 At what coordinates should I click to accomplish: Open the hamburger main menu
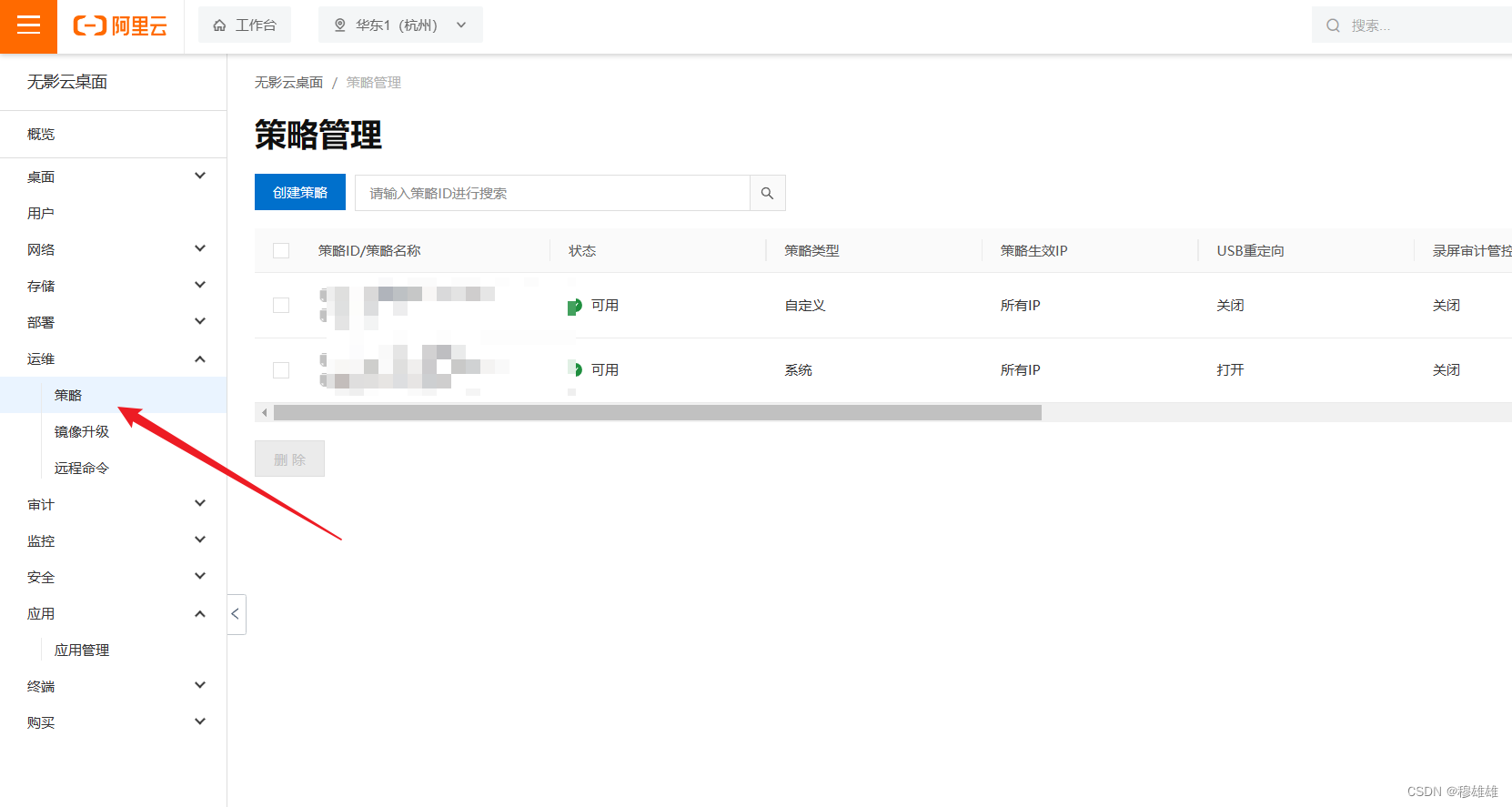(28, 25)
